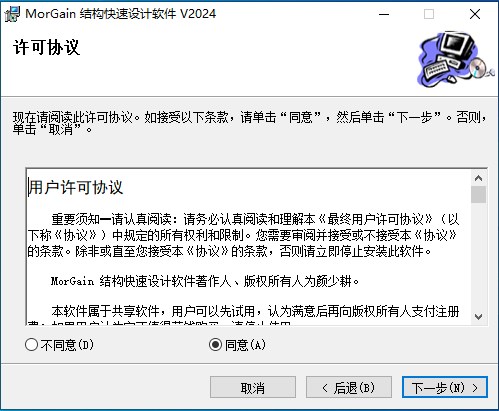Click the scrollbar track below the thumb
The height and width of the screenshot is (411, 499).
(479, 256)
